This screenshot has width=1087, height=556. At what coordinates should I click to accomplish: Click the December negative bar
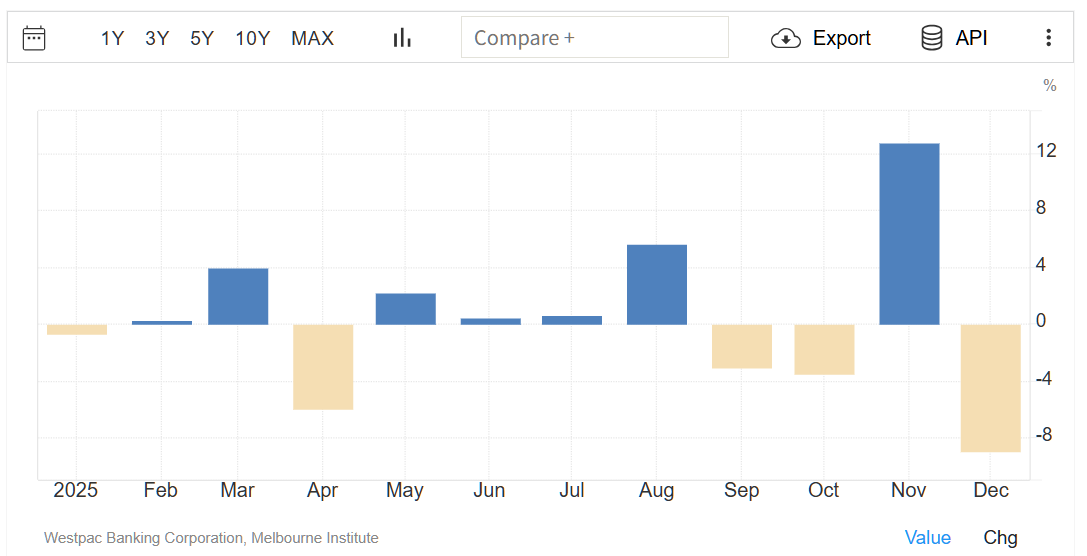pos(990,388)
